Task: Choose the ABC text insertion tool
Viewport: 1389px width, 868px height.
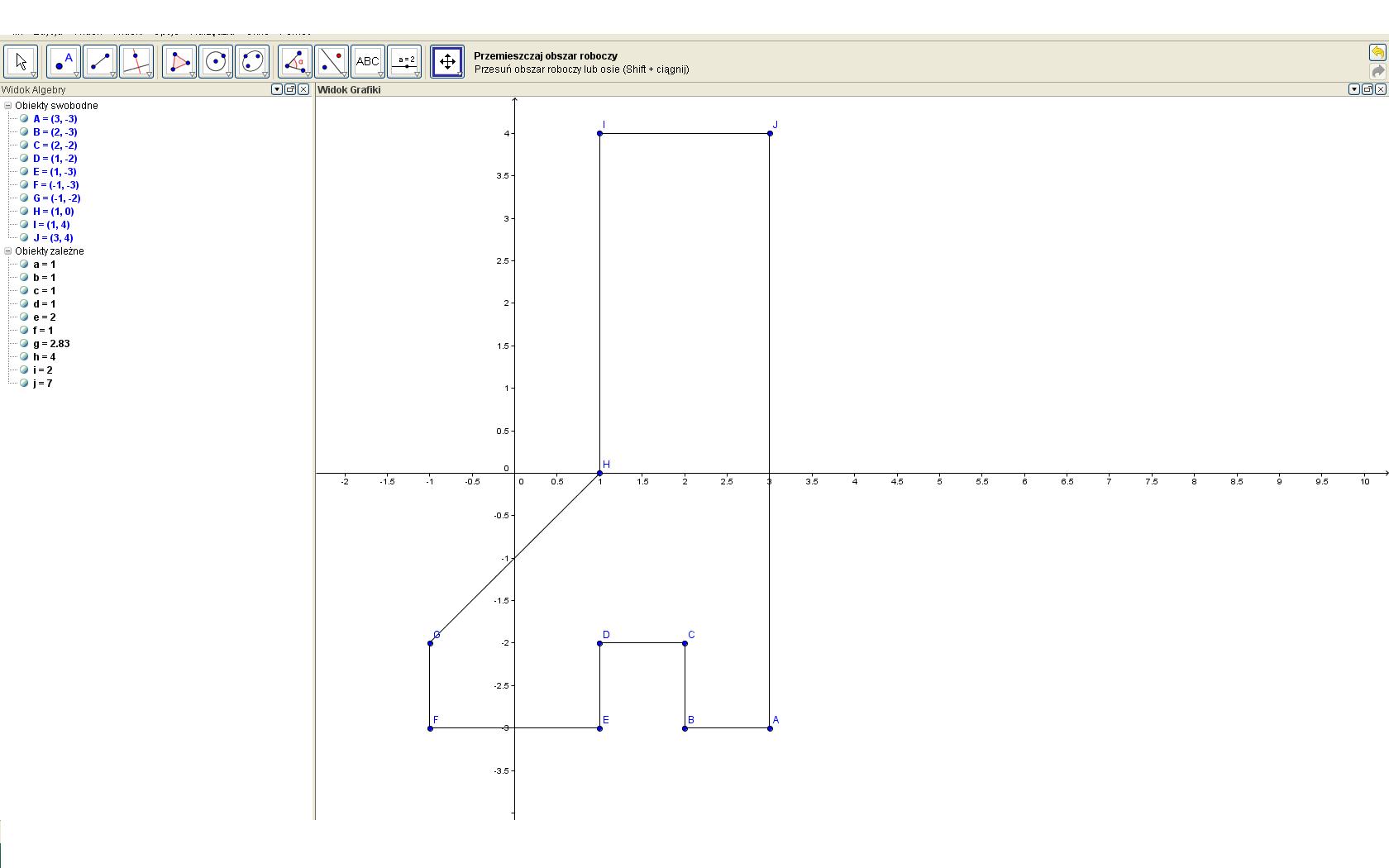Action: 368,62
